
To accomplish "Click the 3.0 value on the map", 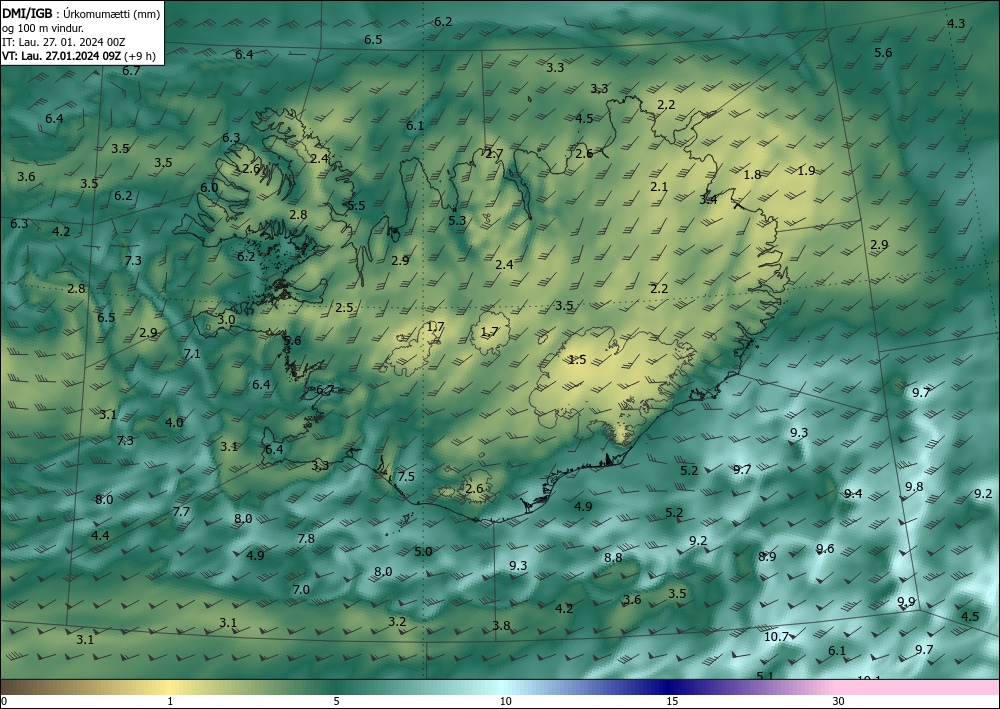I will coord(226,319).
